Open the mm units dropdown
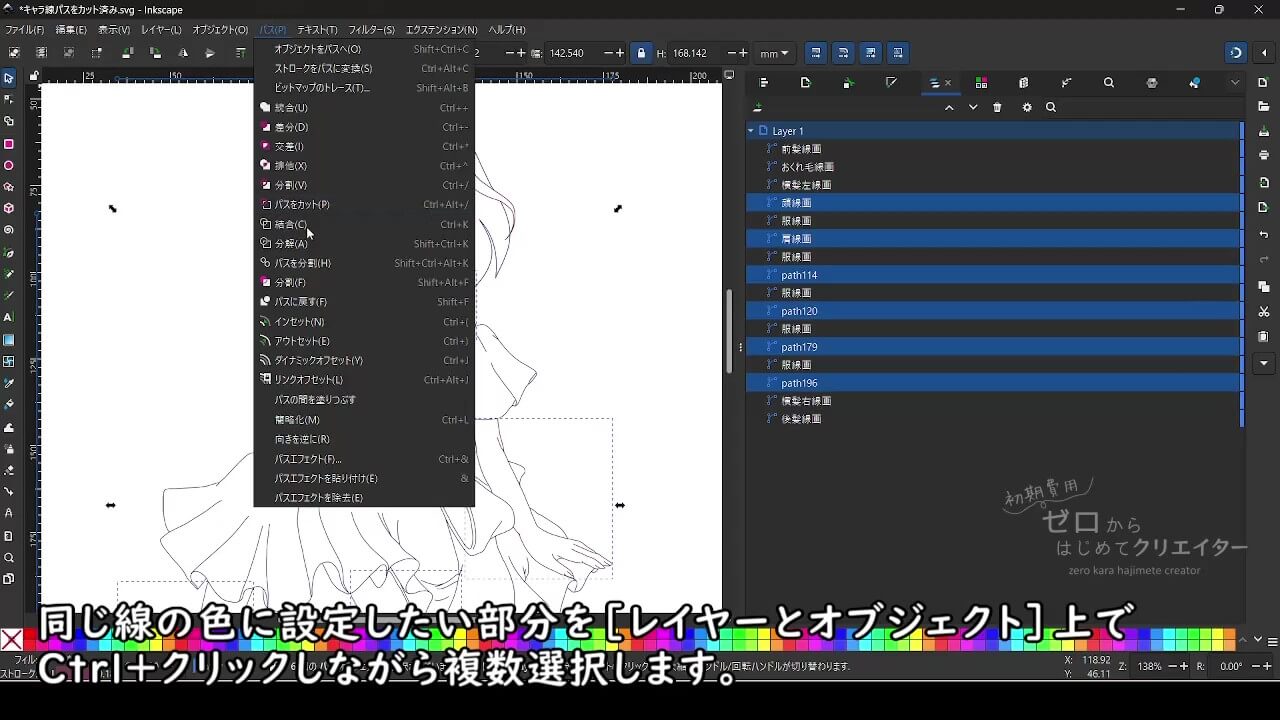 [x=773, y=53]
